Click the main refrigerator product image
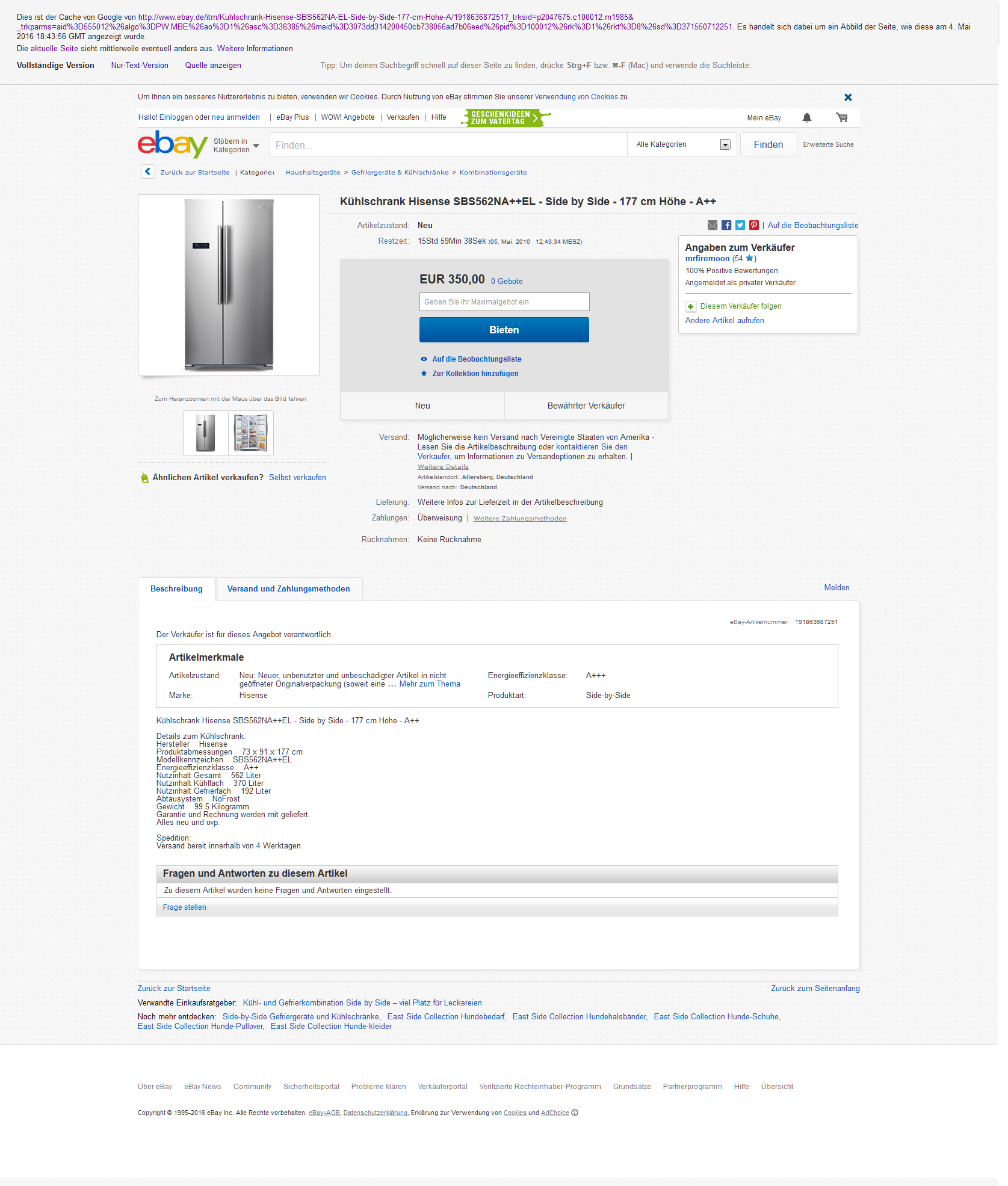 point(229,285)
